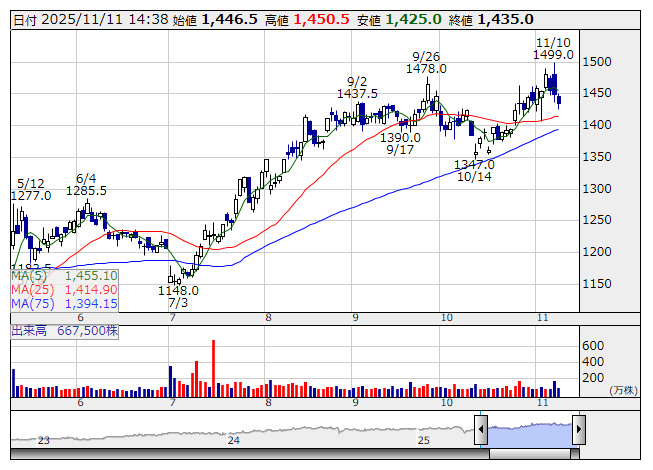
Task: Click the blue selected range in overview chart
Action: point(530,434)
